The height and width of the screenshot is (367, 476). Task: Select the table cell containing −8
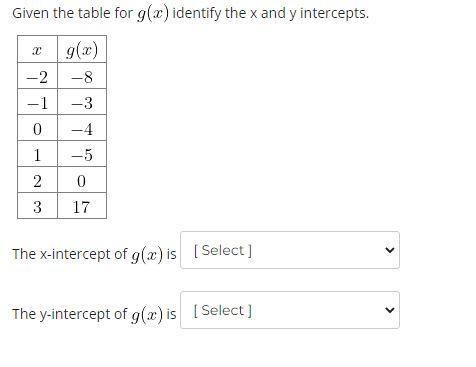point(82,76)
